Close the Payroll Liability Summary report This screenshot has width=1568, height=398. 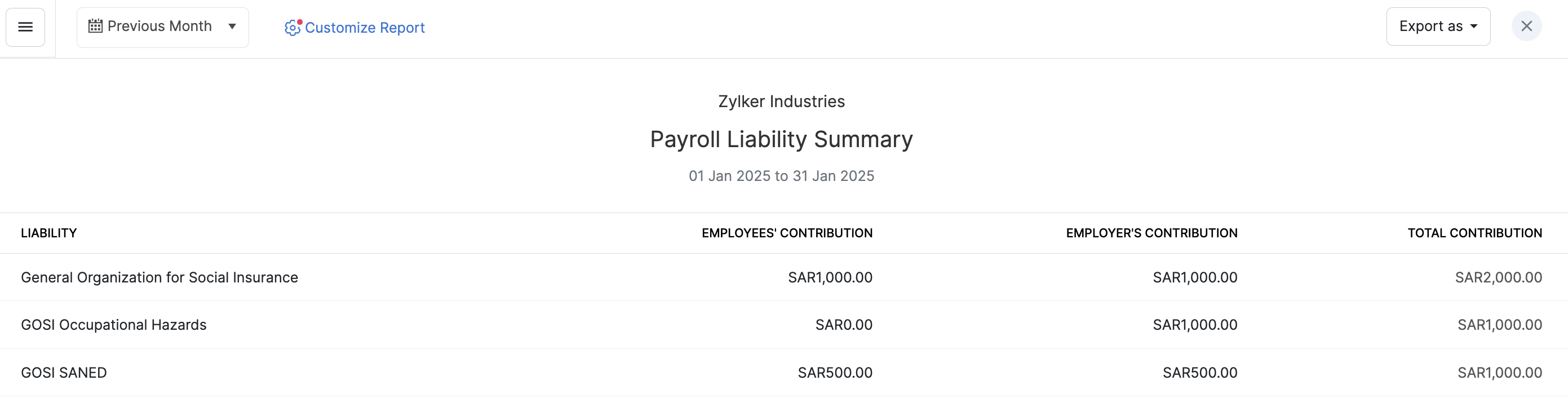1526,26
